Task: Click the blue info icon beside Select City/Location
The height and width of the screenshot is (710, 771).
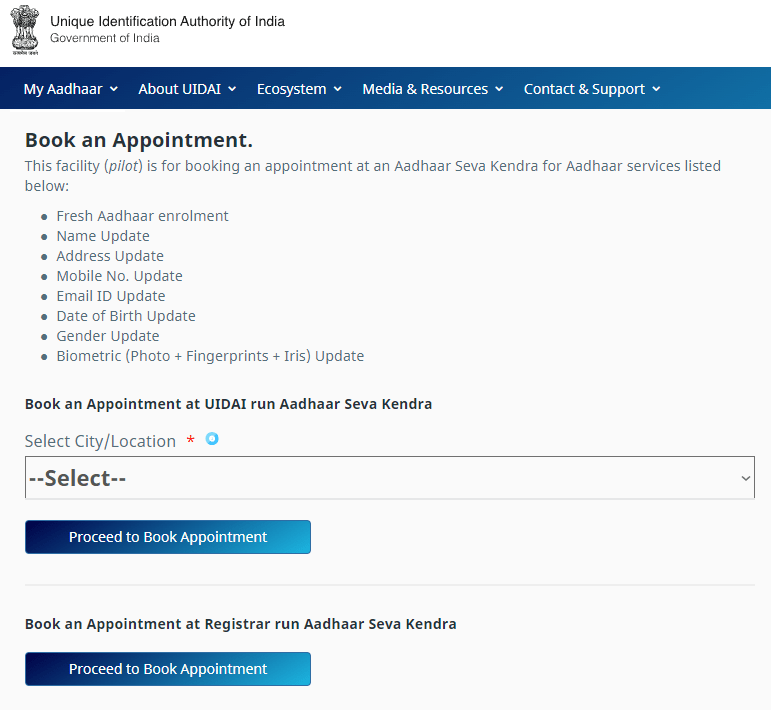Action: coord(212,439)
